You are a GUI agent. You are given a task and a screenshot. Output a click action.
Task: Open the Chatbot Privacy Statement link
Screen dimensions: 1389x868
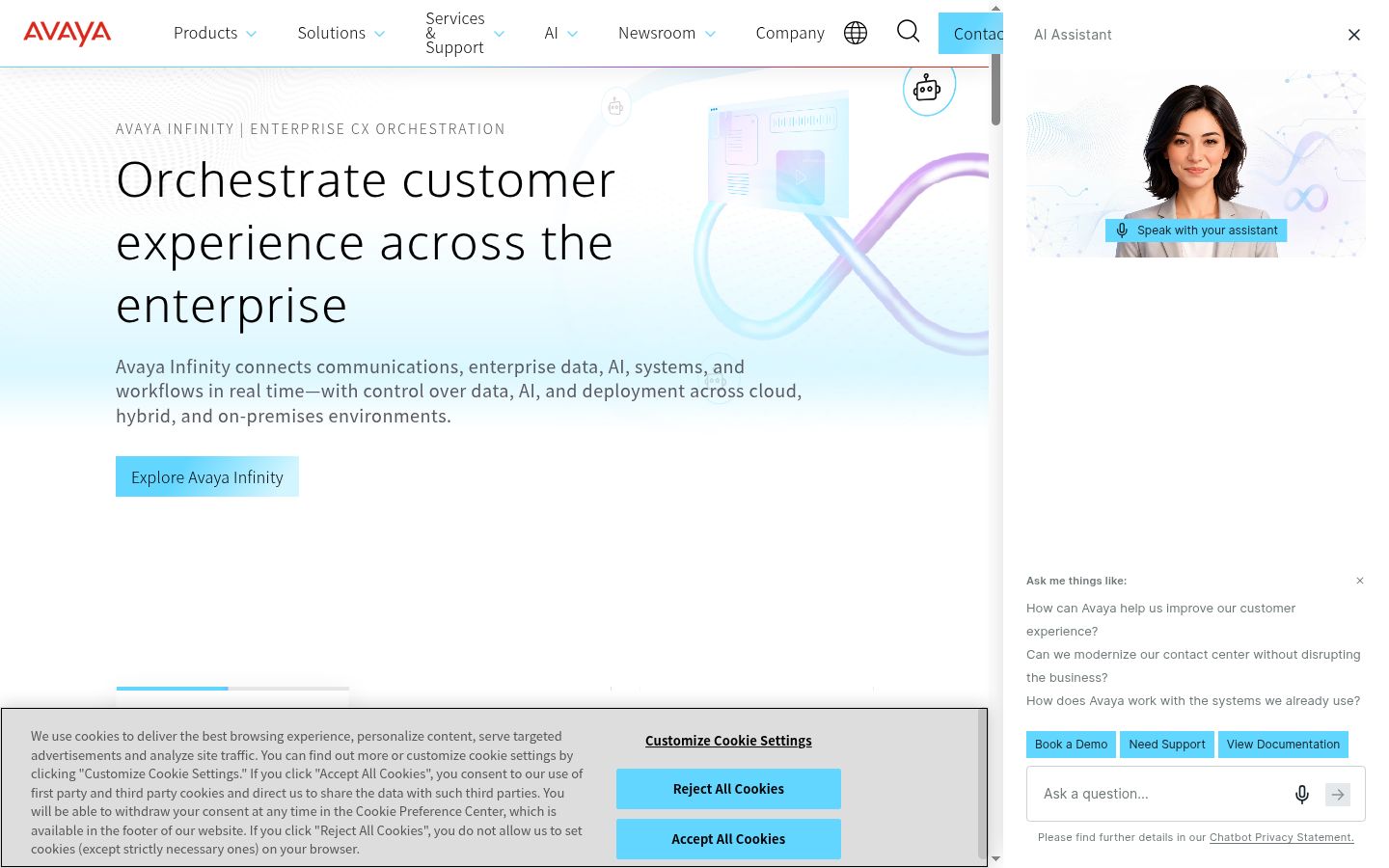1282,837
